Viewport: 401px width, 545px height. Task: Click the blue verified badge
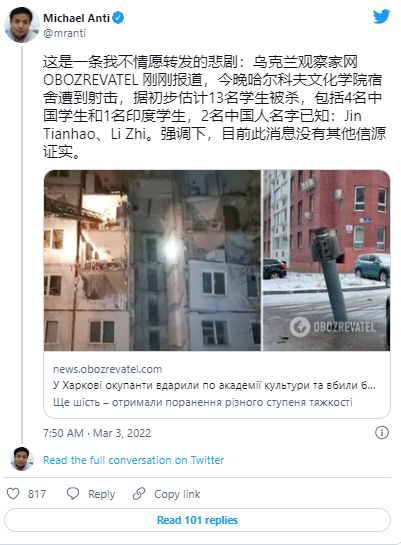118,18
